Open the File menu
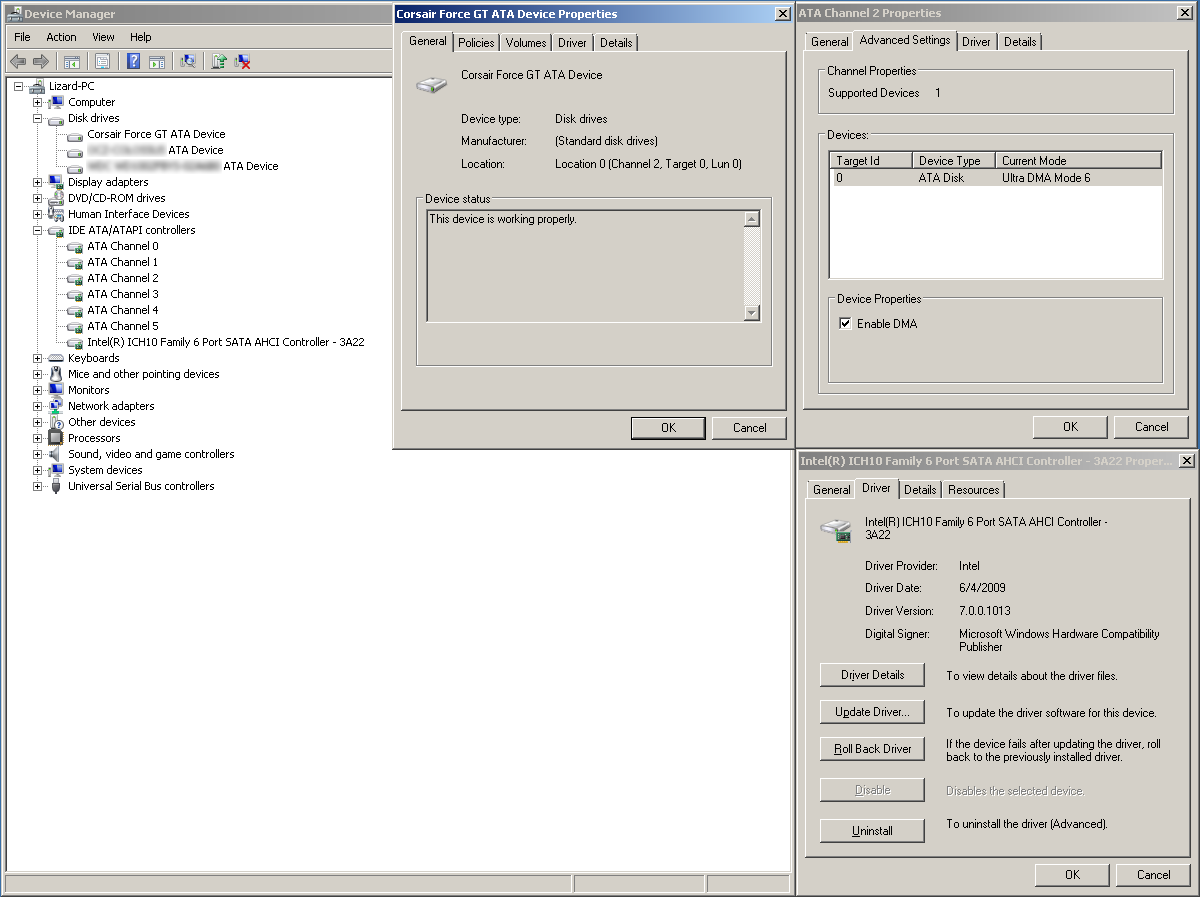 (22, 37)
